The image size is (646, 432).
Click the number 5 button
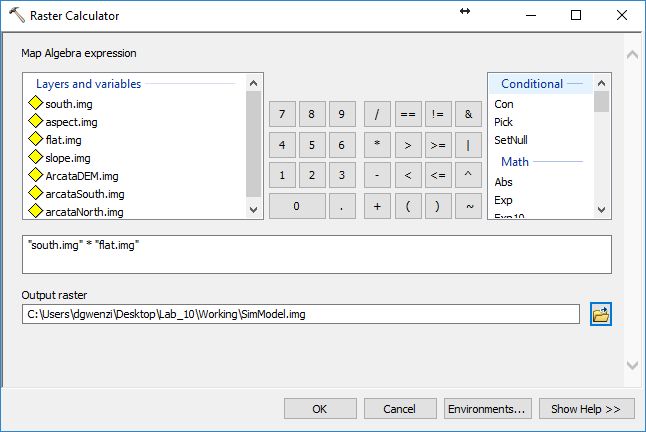(312, 145)
